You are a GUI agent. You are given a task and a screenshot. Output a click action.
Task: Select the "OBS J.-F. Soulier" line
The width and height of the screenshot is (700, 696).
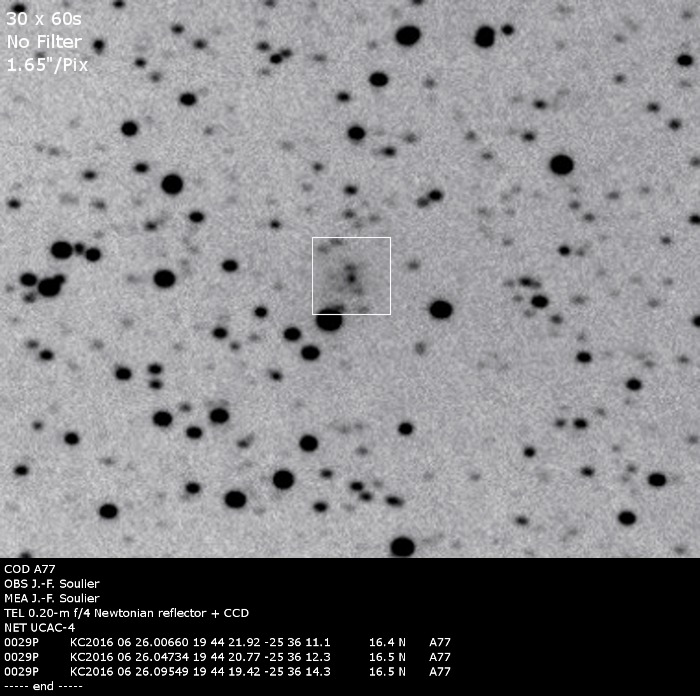pyautogui.click(x=52, y=583)
